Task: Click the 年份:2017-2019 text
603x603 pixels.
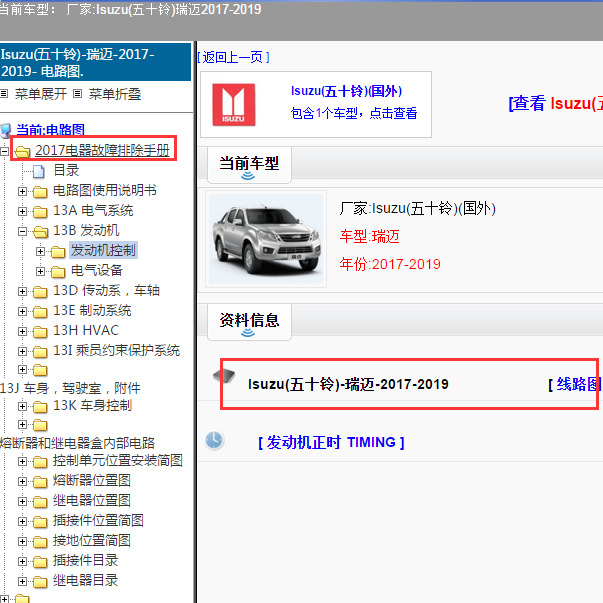Action: [390, 264]
